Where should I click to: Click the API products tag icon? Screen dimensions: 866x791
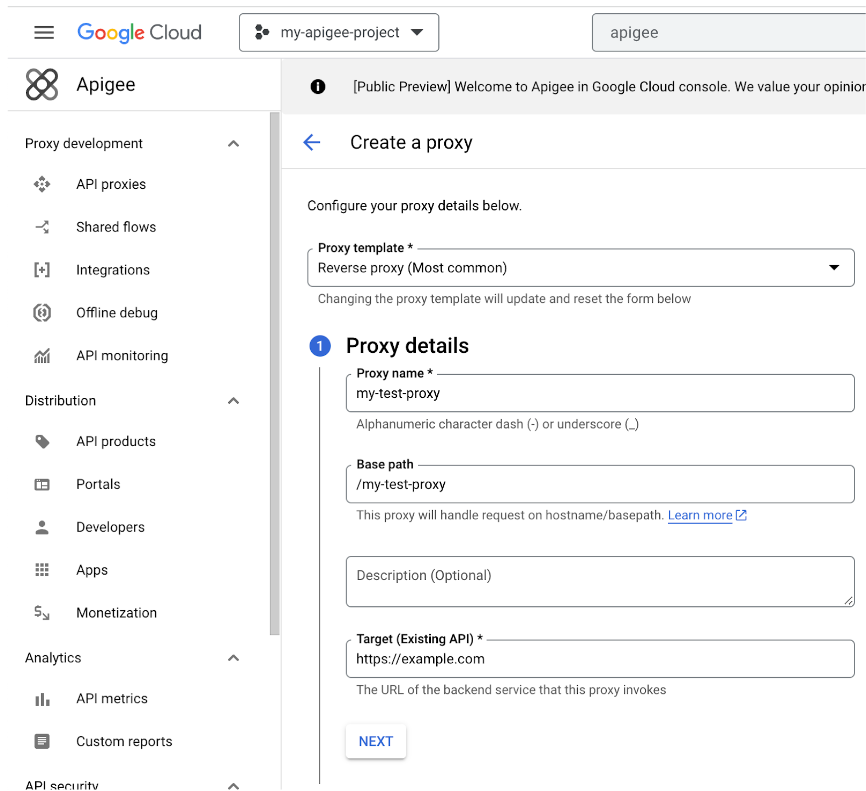[x=41, y=441]
